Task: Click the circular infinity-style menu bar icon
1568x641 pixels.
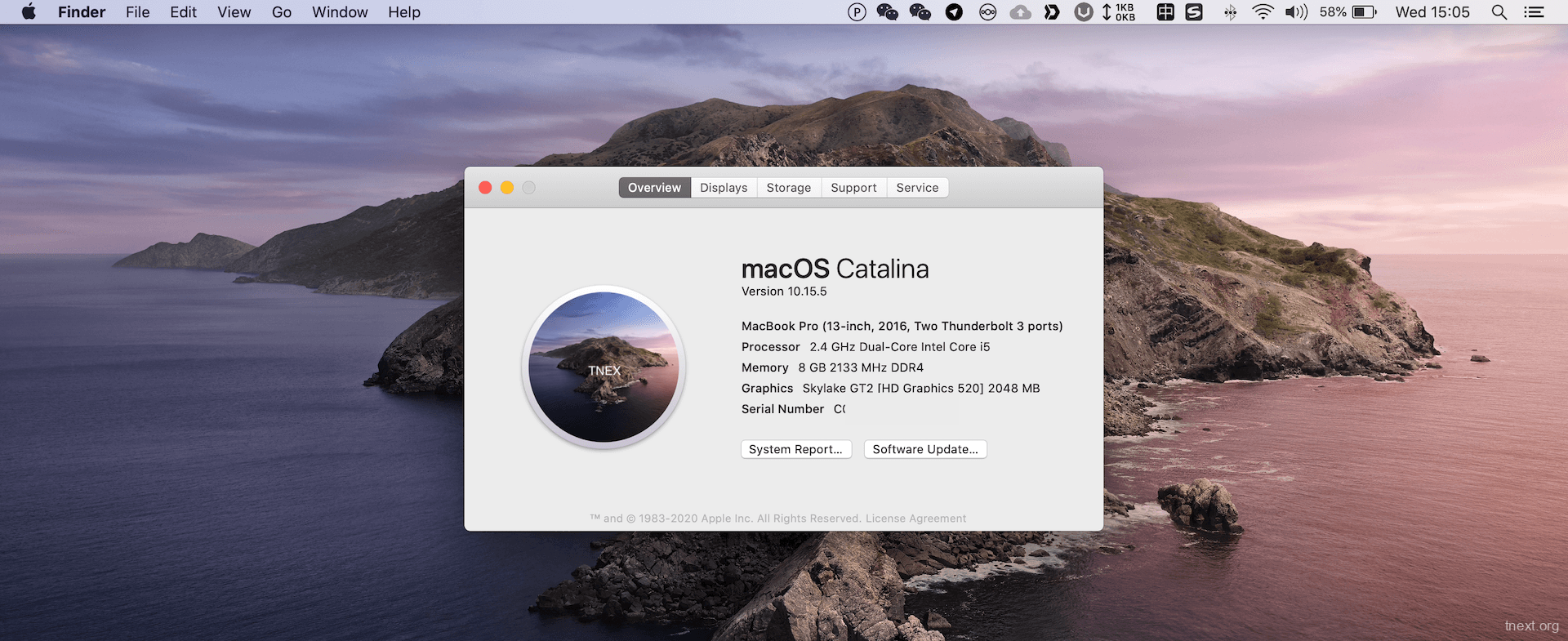Action: pyautogui.click(x=988, y=12)
